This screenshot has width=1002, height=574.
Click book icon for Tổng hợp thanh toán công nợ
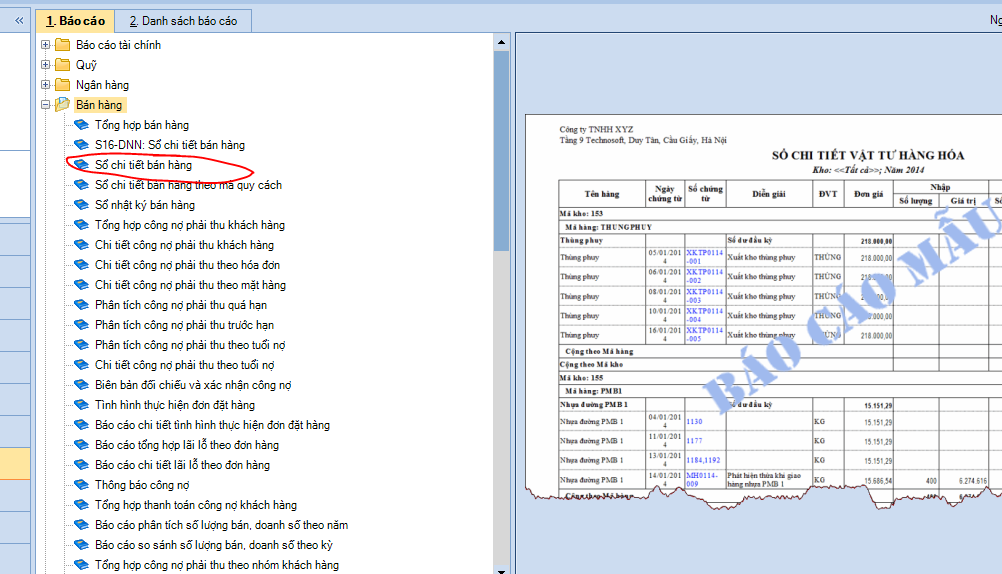pyautogui.click(x=81, y=505)
